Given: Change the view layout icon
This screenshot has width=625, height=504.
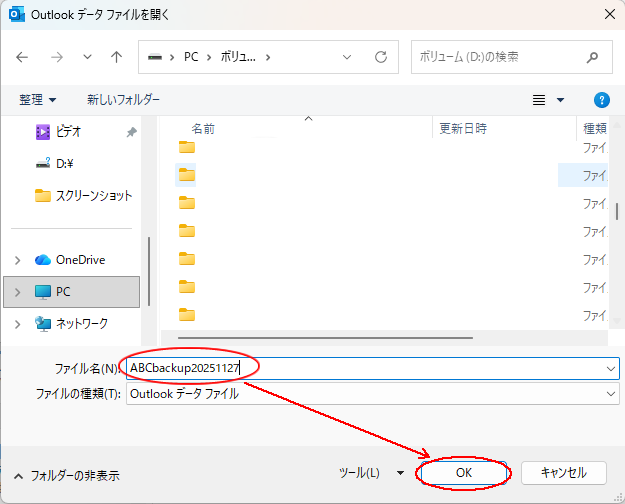Looking at the screenshot, I should coord(539,100).
